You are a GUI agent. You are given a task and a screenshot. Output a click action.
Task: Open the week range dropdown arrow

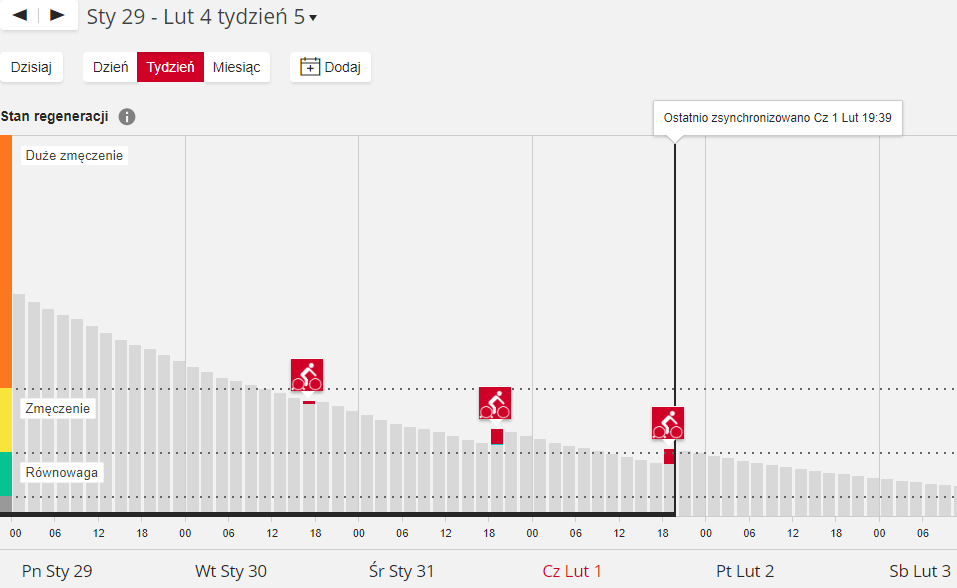tap(313, 18)
